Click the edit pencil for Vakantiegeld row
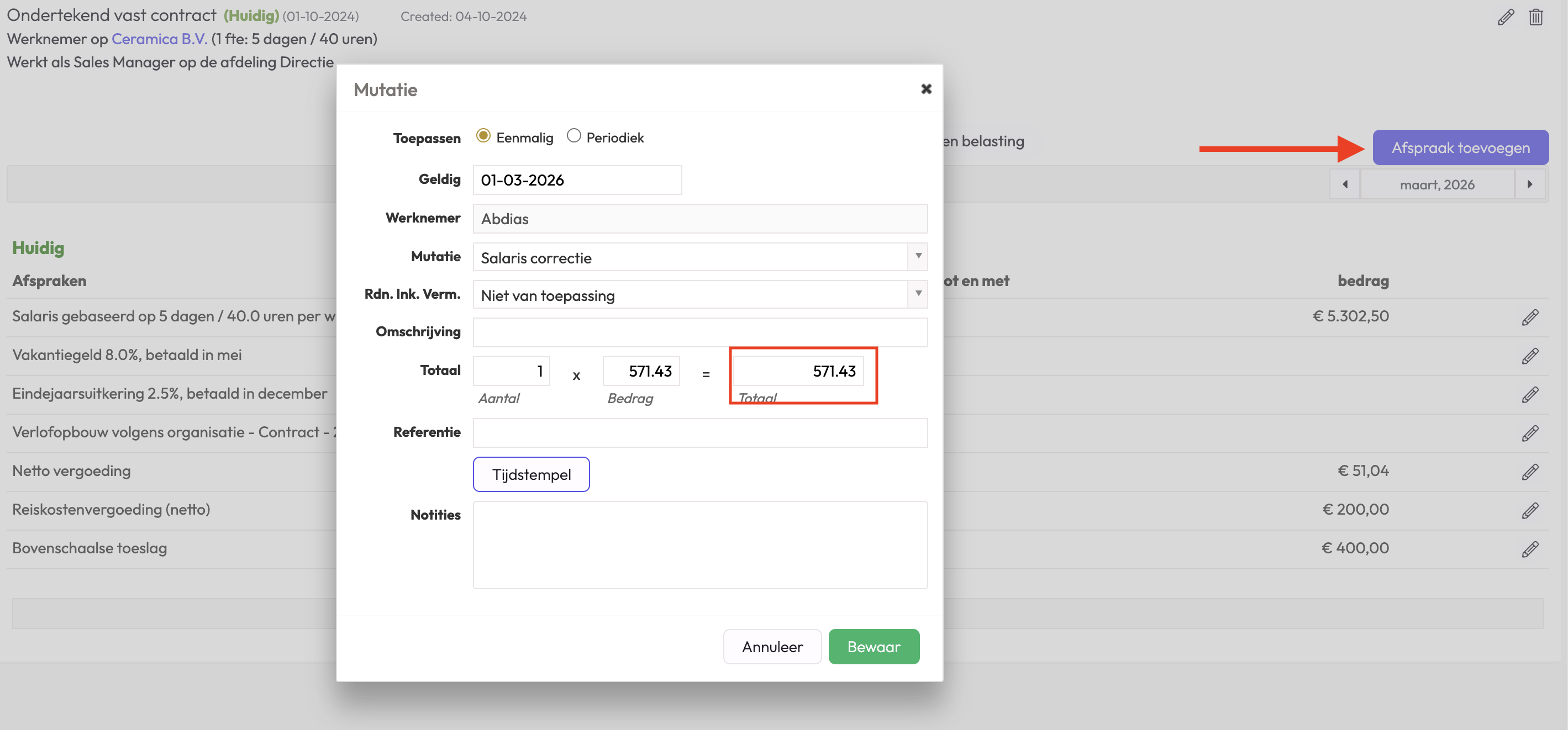 coord(1530,356)
